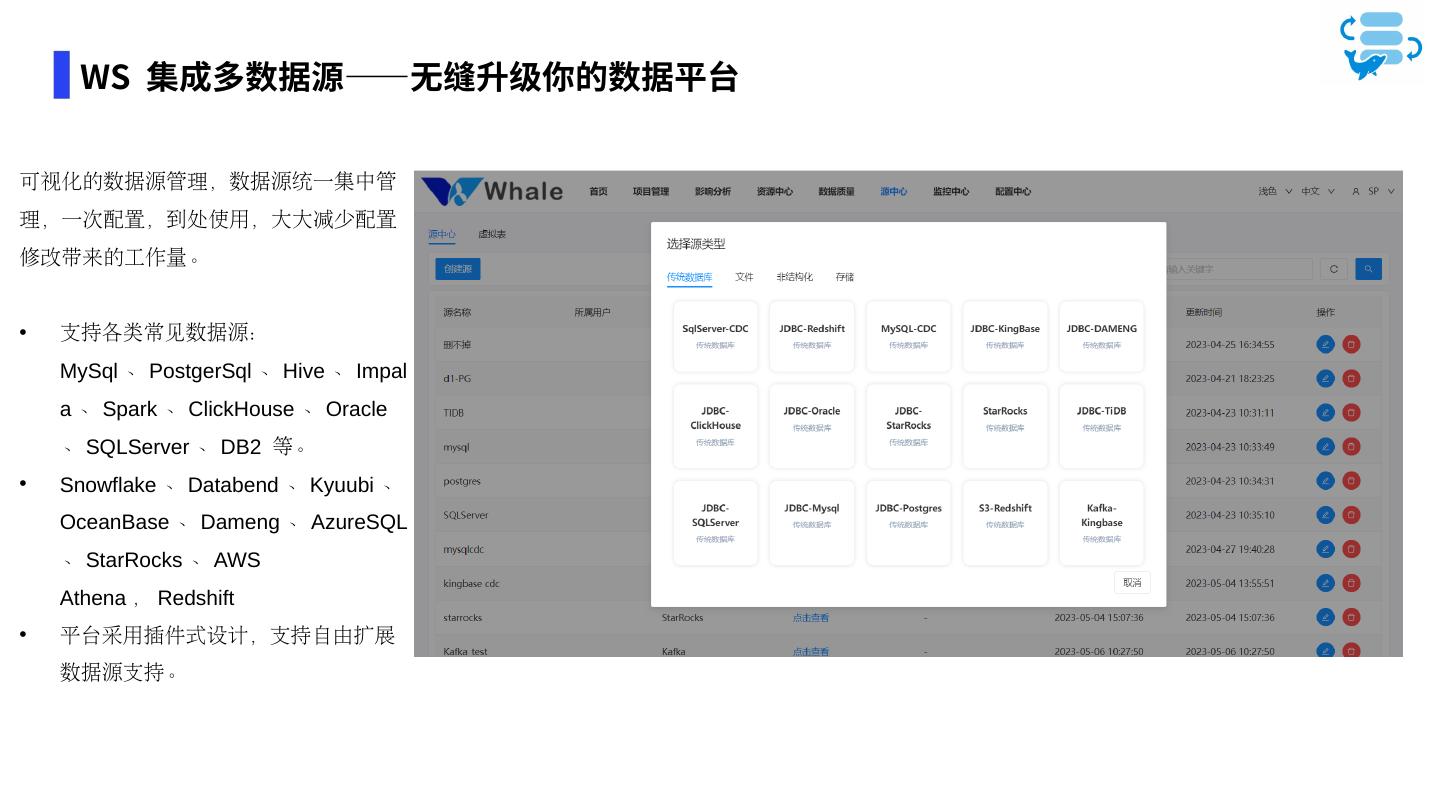Delete the starrocks source row
1440x810 pixels.
click(1351, 617)
